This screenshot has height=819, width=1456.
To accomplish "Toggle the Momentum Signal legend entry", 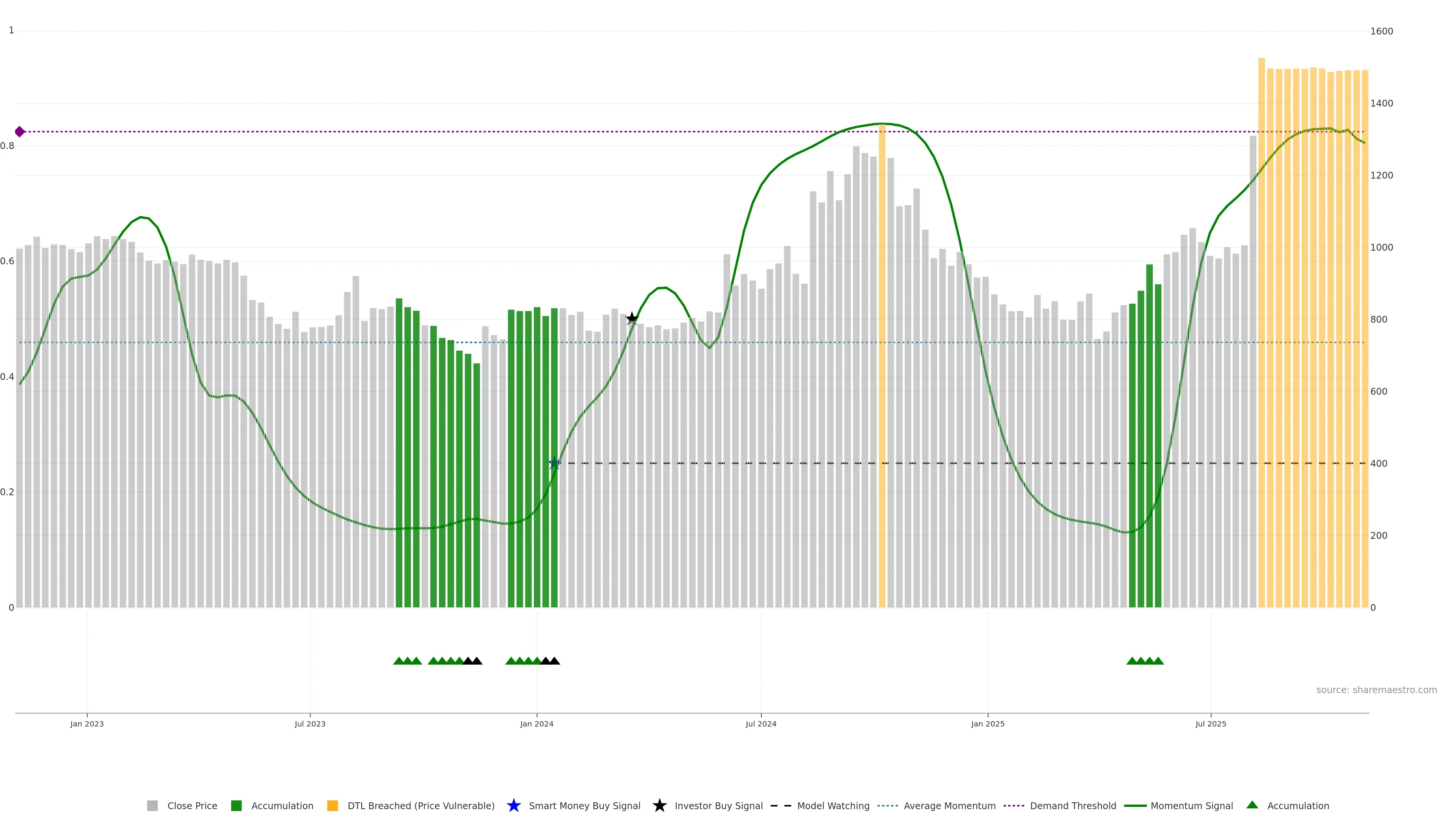I will [1191, 805].
